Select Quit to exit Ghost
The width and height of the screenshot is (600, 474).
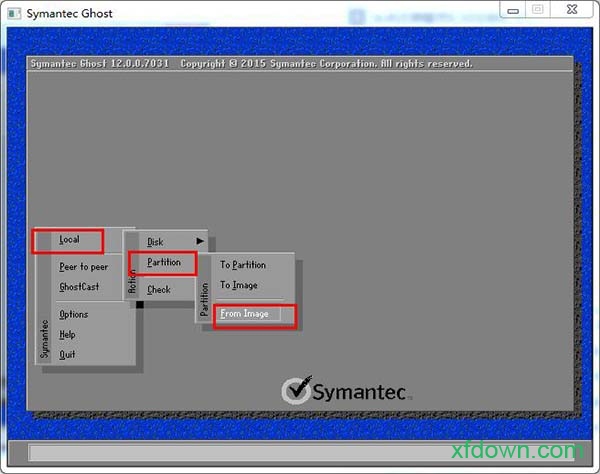coord(67,354)
